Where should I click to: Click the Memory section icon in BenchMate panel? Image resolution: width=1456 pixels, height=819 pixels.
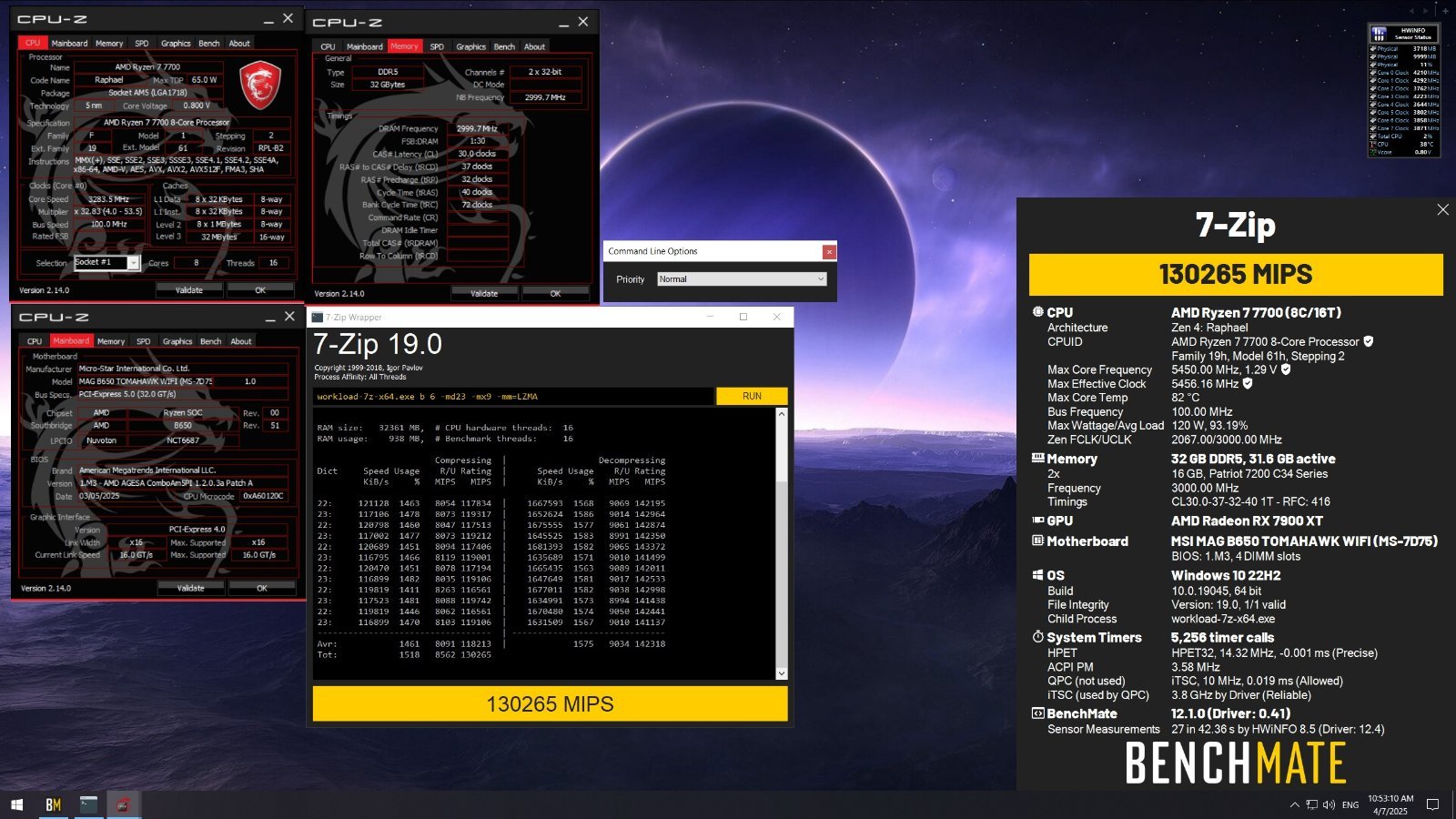1037,459
